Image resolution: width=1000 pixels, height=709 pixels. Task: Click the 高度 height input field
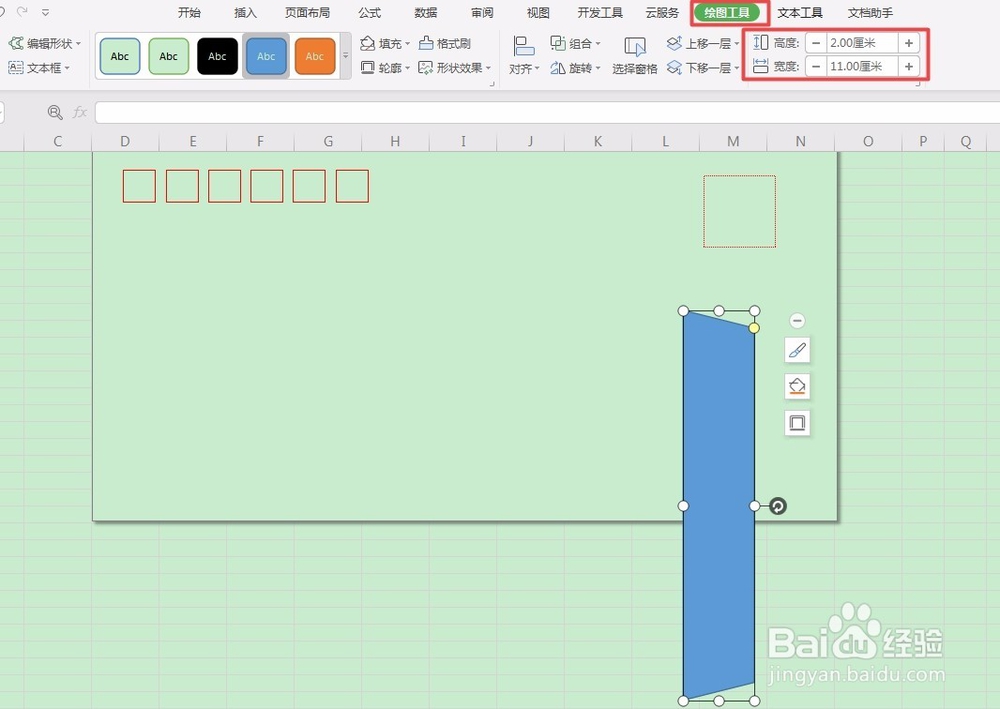862,43
